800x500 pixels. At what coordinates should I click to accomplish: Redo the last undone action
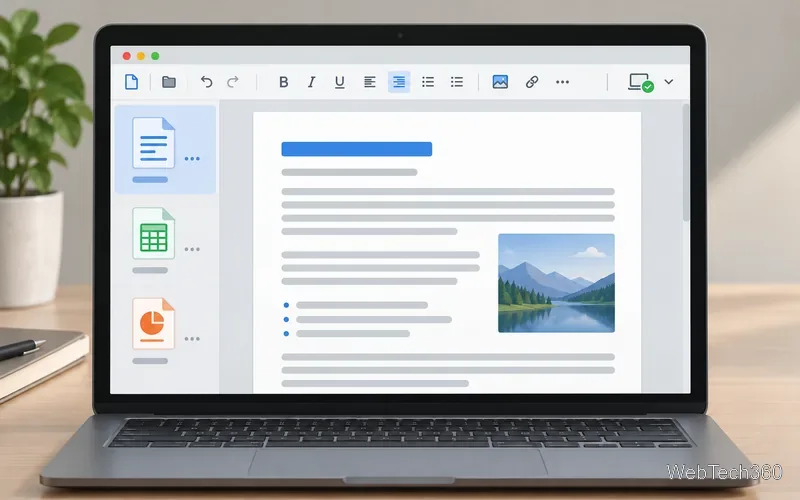233,82
